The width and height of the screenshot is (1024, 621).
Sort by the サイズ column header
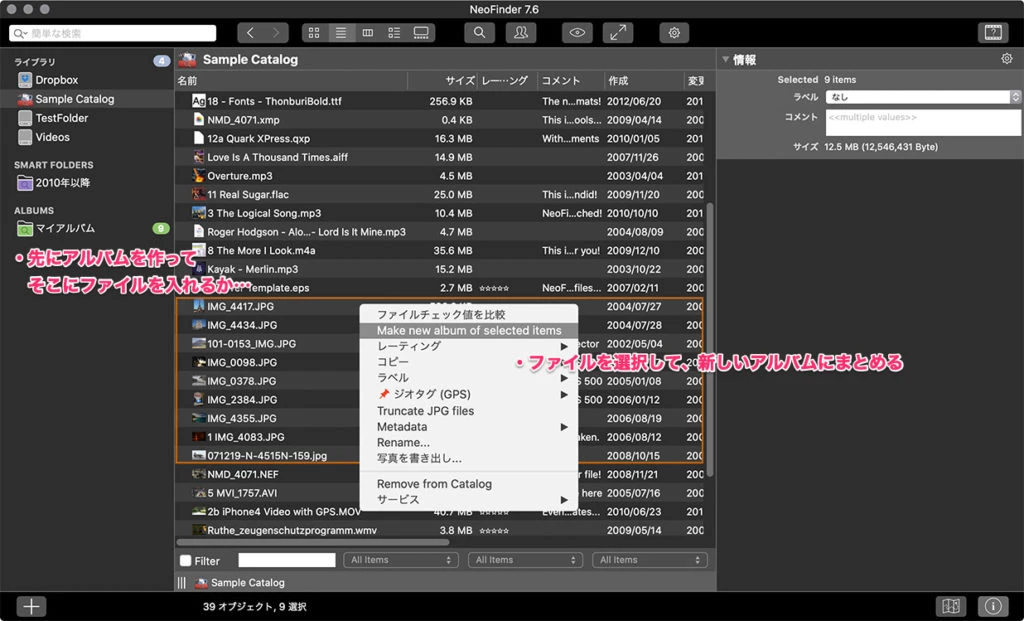click(443, 81)
